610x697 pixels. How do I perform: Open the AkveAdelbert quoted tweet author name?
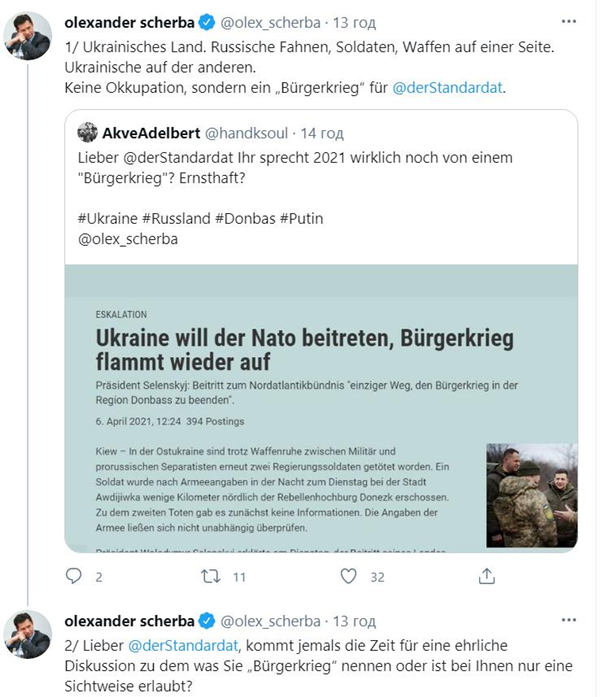[x=150, y=133]
